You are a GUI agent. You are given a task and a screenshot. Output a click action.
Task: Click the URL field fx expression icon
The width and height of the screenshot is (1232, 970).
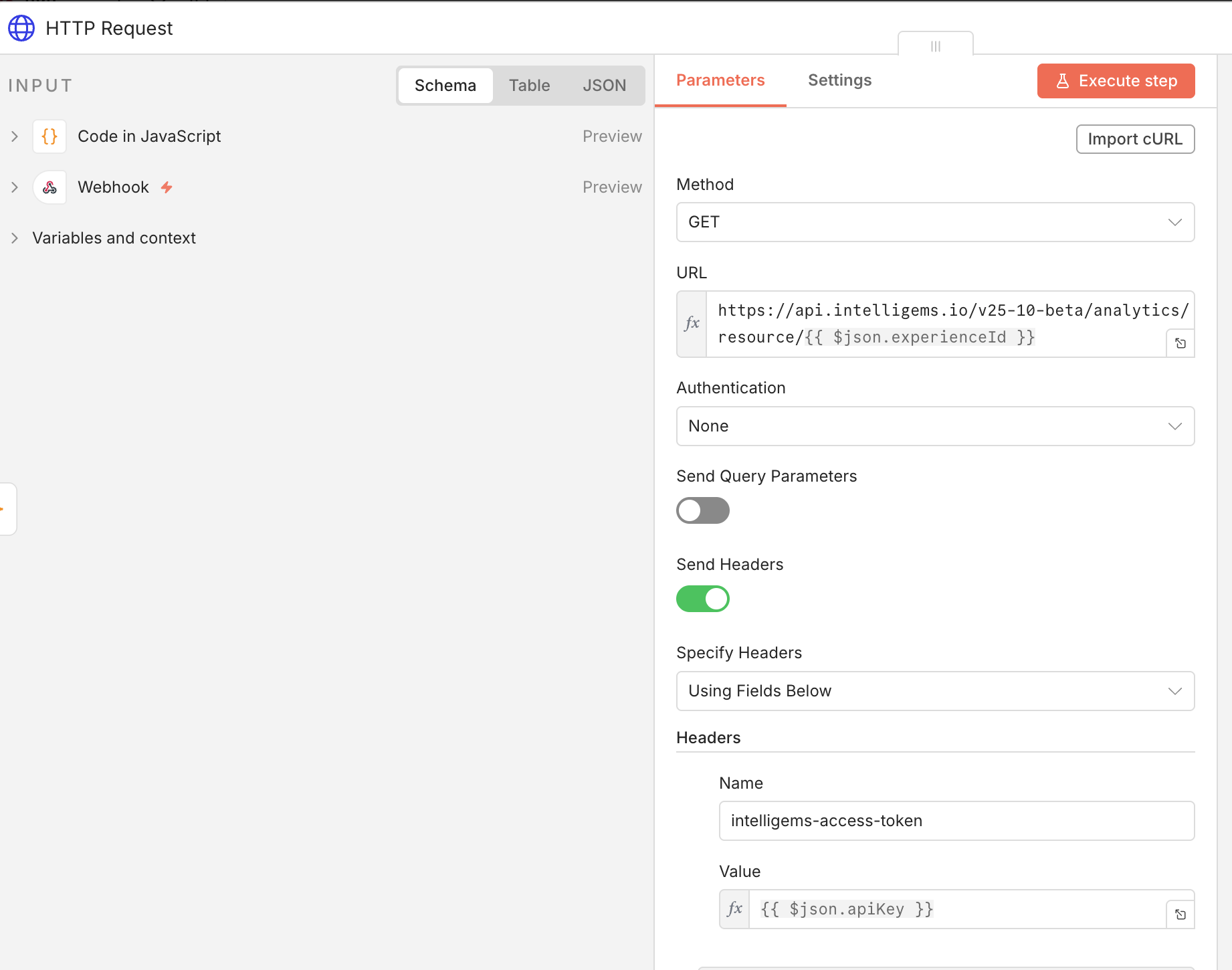(x=692, y=324)
